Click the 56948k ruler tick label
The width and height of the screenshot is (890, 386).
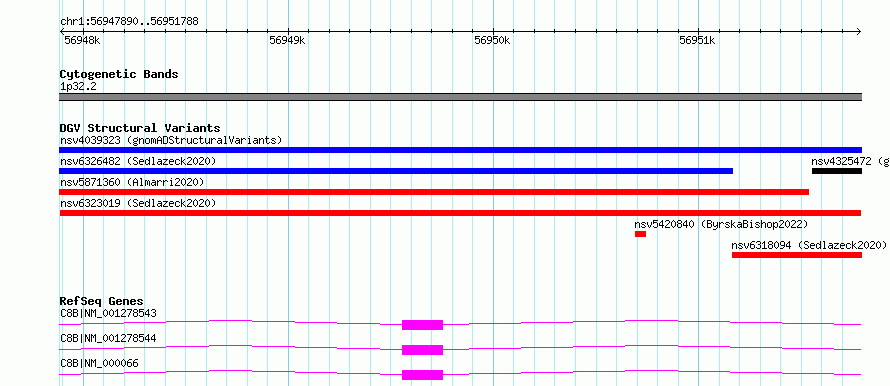pyautogui.click(x=82, y=40)
